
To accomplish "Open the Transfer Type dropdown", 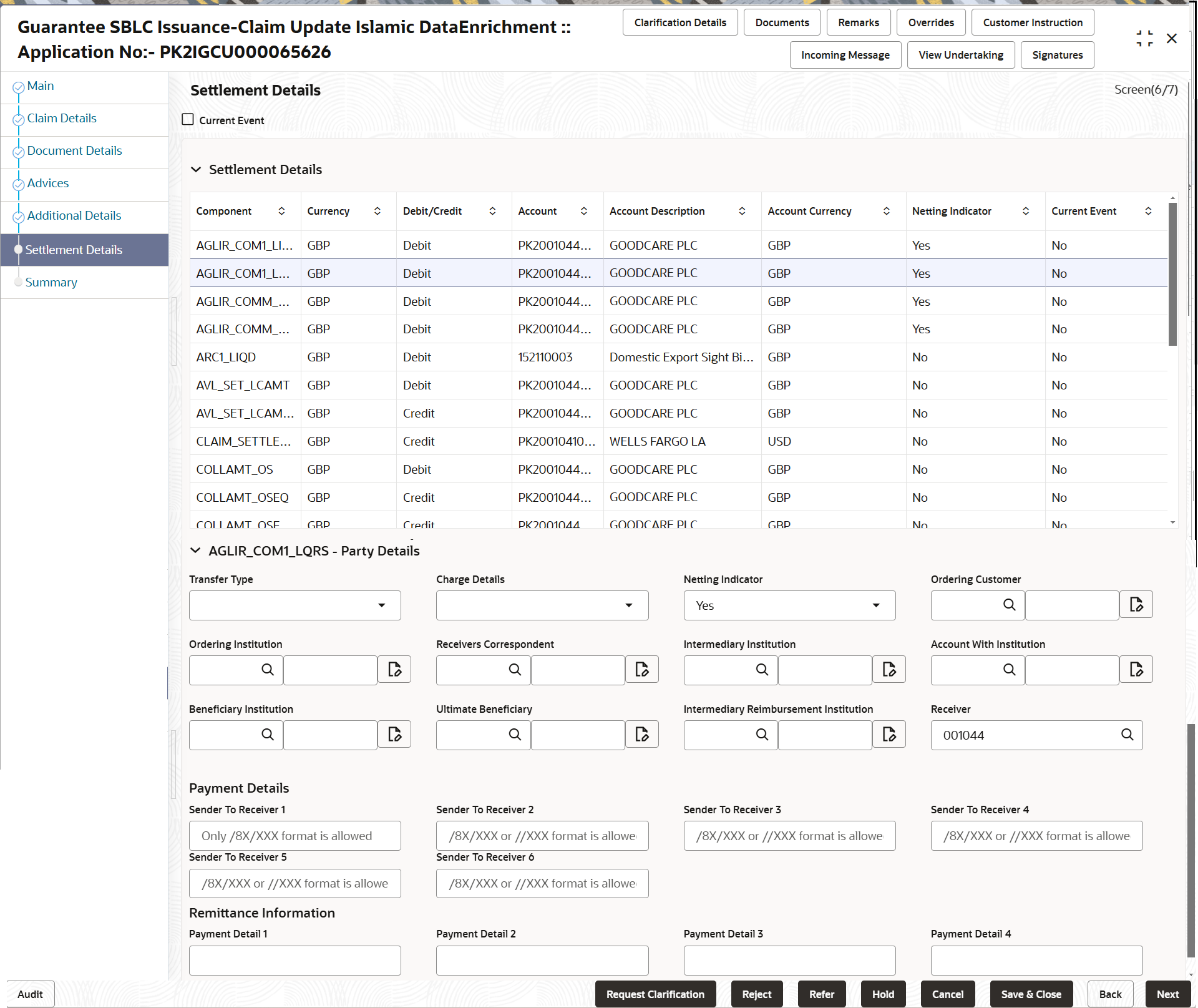I will (381, 605).
